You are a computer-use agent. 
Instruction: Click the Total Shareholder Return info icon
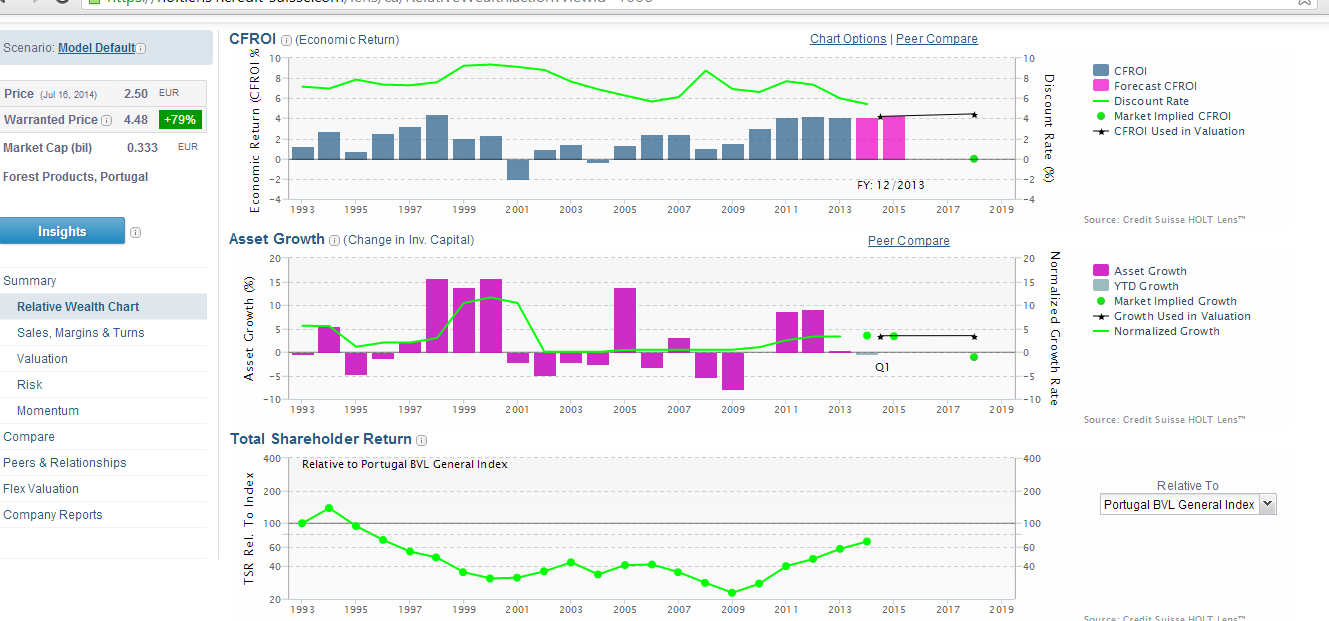(x=422, y=440)
